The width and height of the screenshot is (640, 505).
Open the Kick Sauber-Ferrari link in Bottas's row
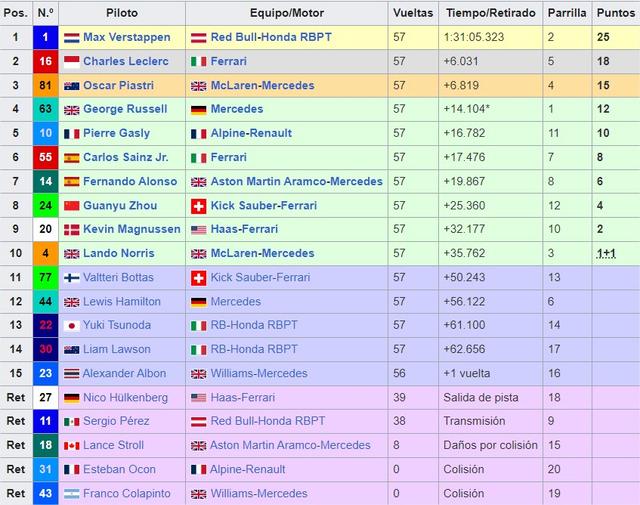point(260,278)
